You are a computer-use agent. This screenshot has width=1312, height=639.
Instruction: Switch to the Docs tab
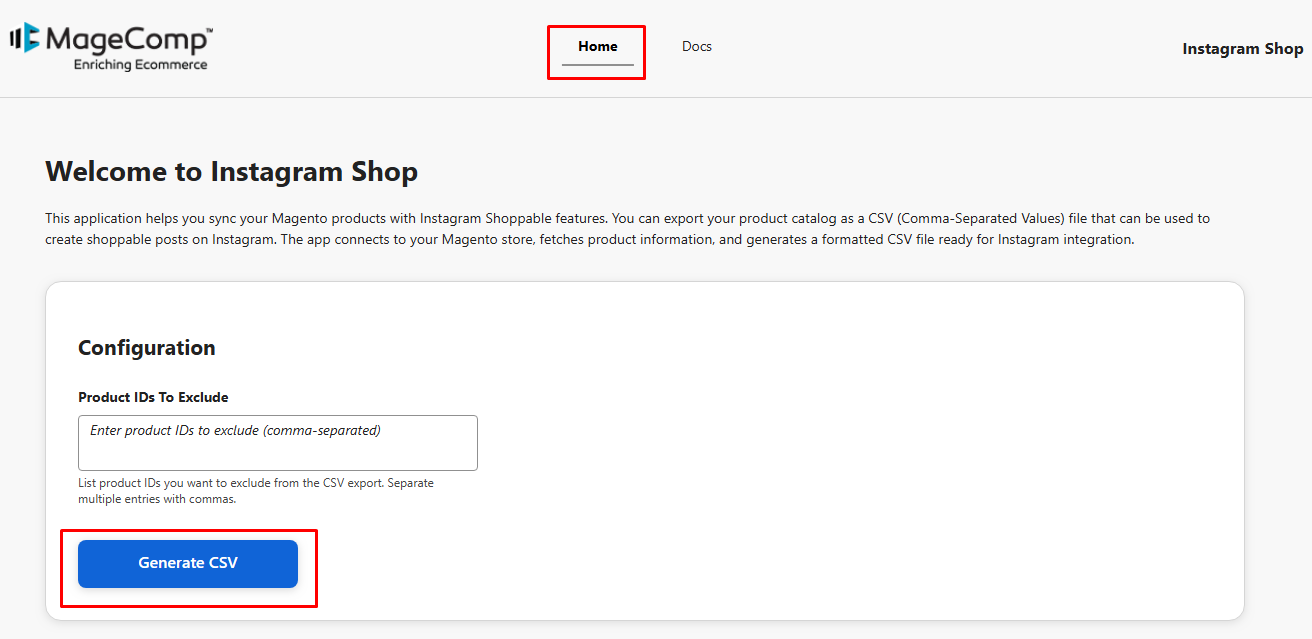(696, 46)
